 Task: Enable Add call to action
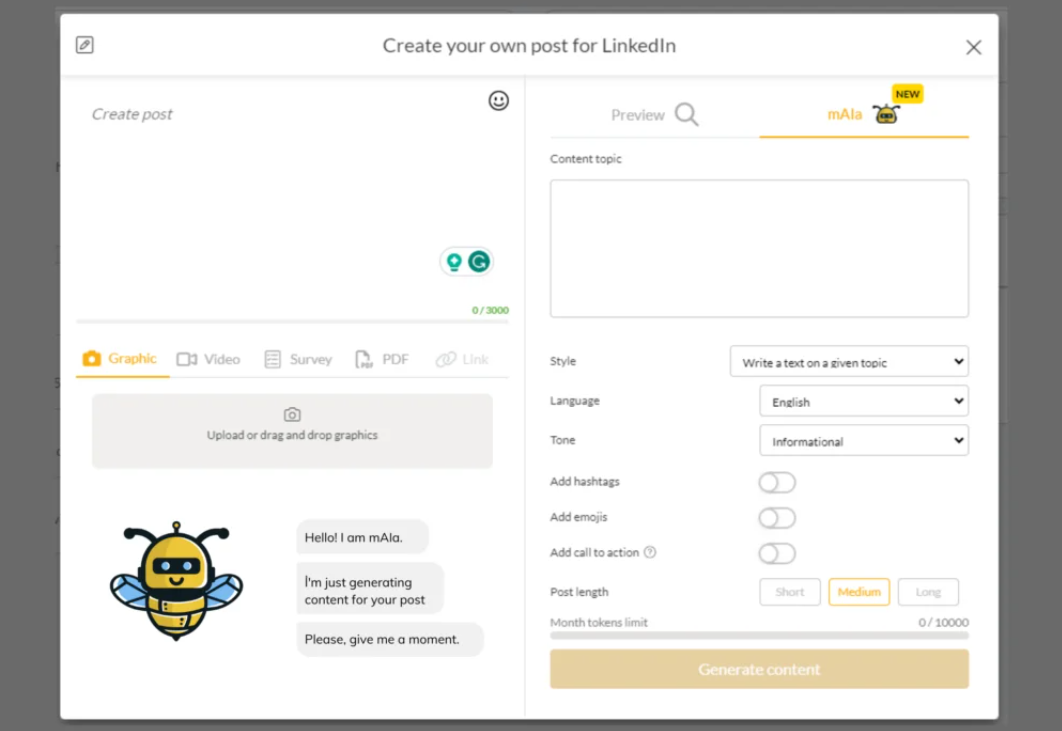[x=777, y=553]
